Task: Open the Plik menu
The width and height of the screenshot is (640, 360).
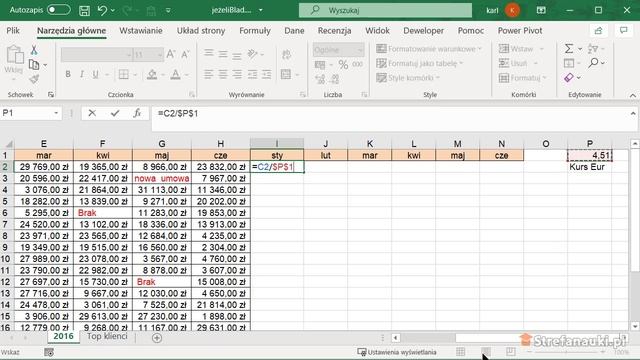Action: click(x=13, y=31)
